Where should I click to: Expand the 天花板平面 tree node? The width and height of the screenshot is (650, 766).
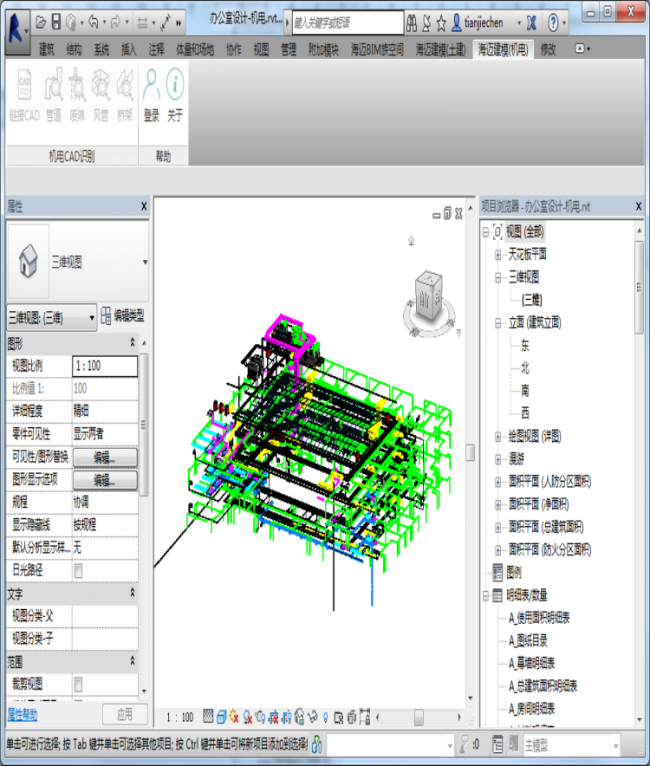coord(498,254)
